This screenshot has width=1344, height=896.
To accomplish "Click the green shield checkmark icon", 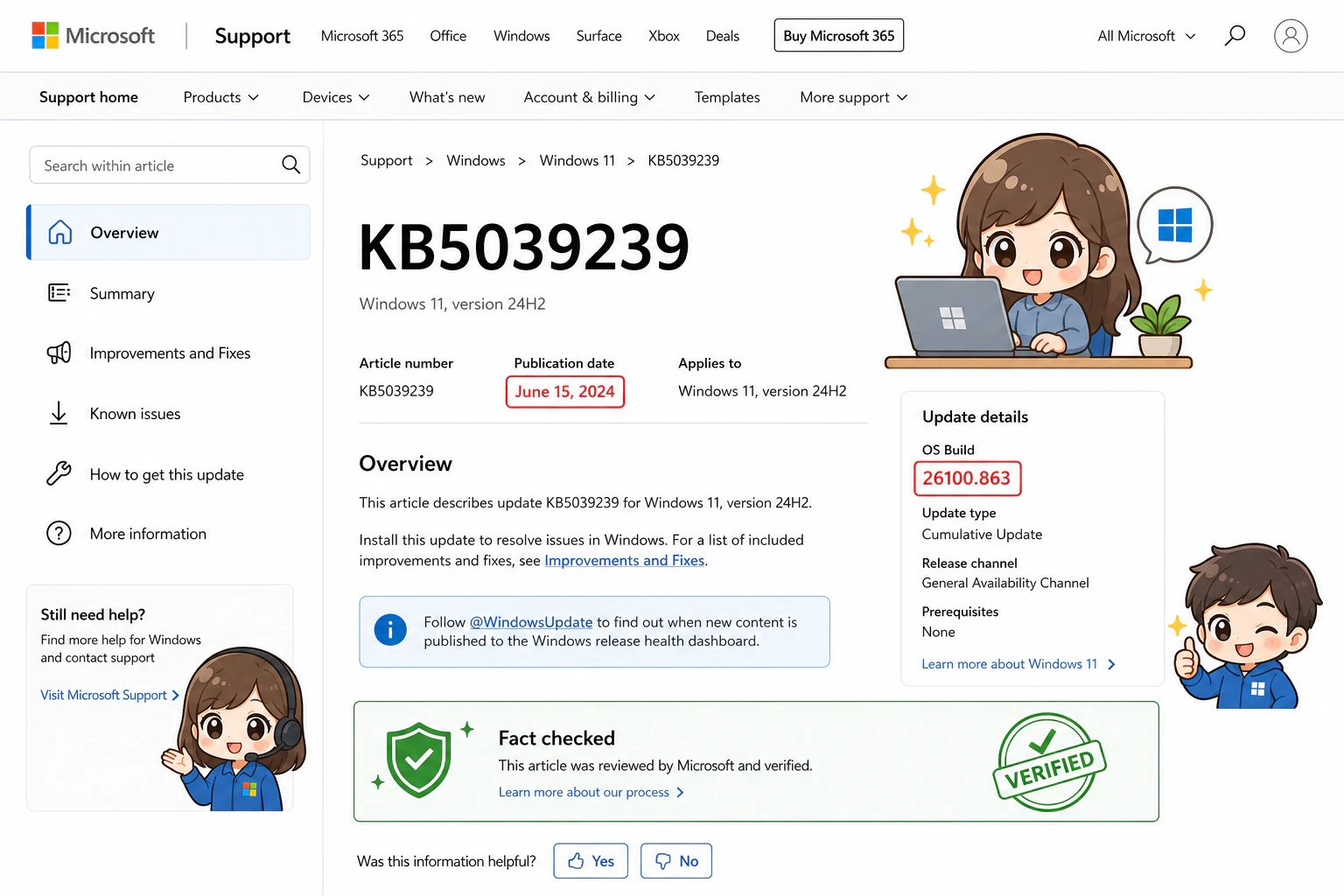I will tap(419, 760).
